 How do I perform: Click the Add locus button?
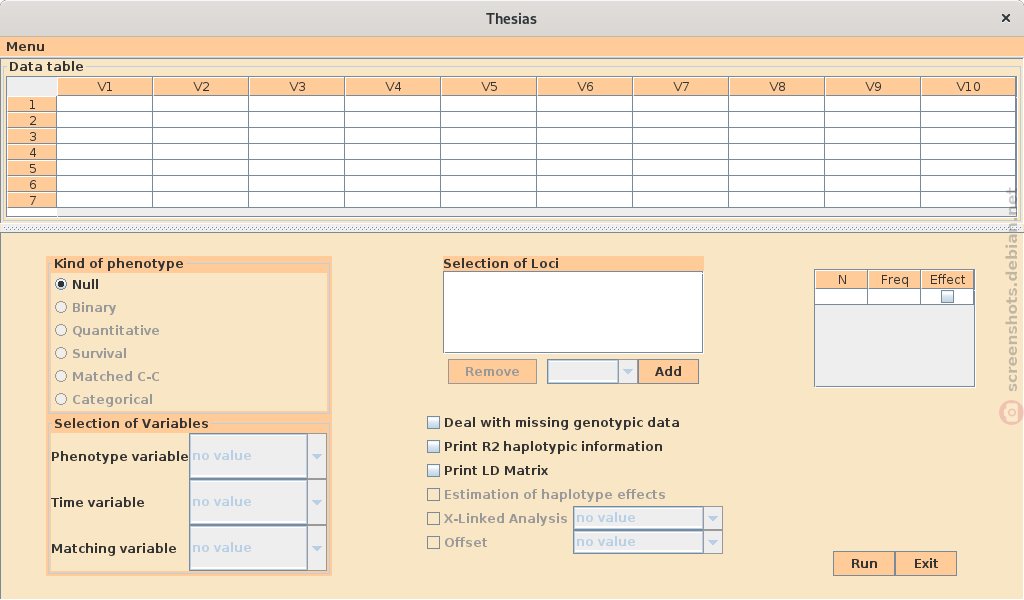point(668,371)
